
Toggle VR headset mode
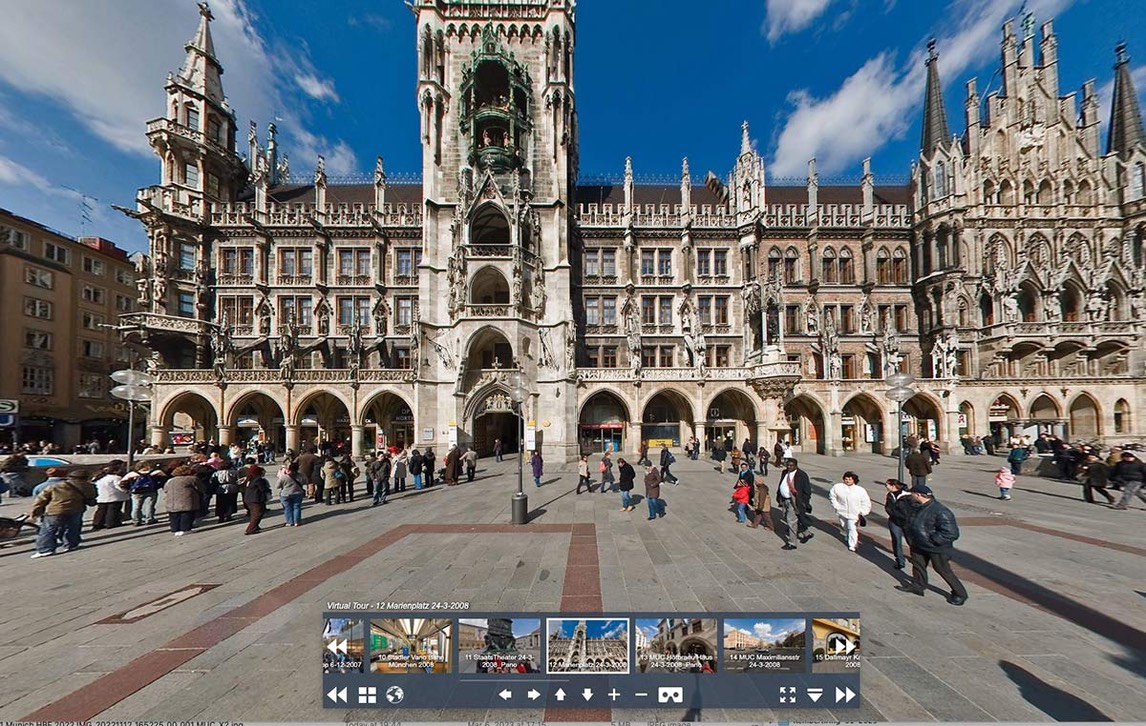670,694
